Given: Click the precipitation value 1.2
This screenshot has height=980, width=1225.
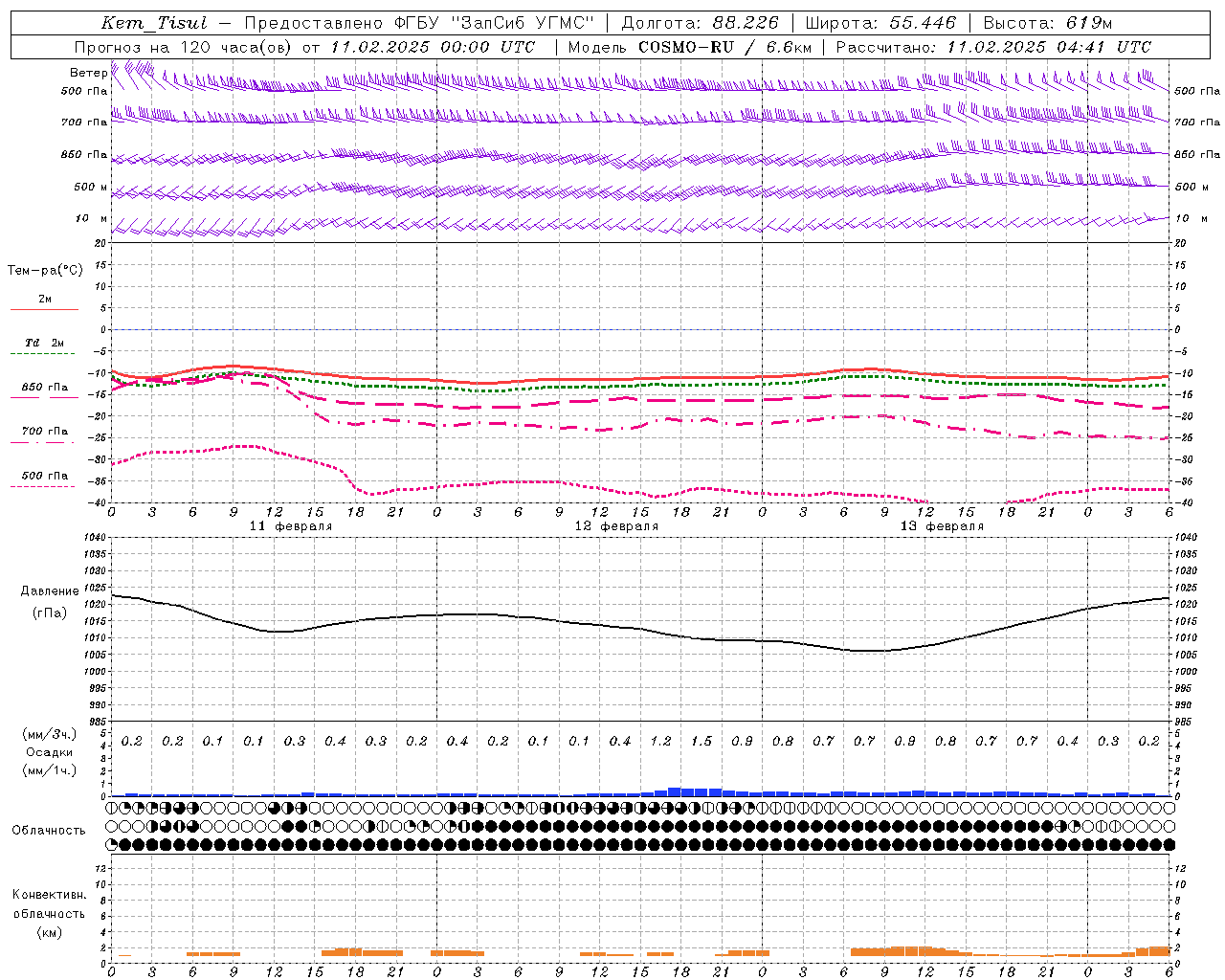Looking at the screenshot, I should point(660,741).
